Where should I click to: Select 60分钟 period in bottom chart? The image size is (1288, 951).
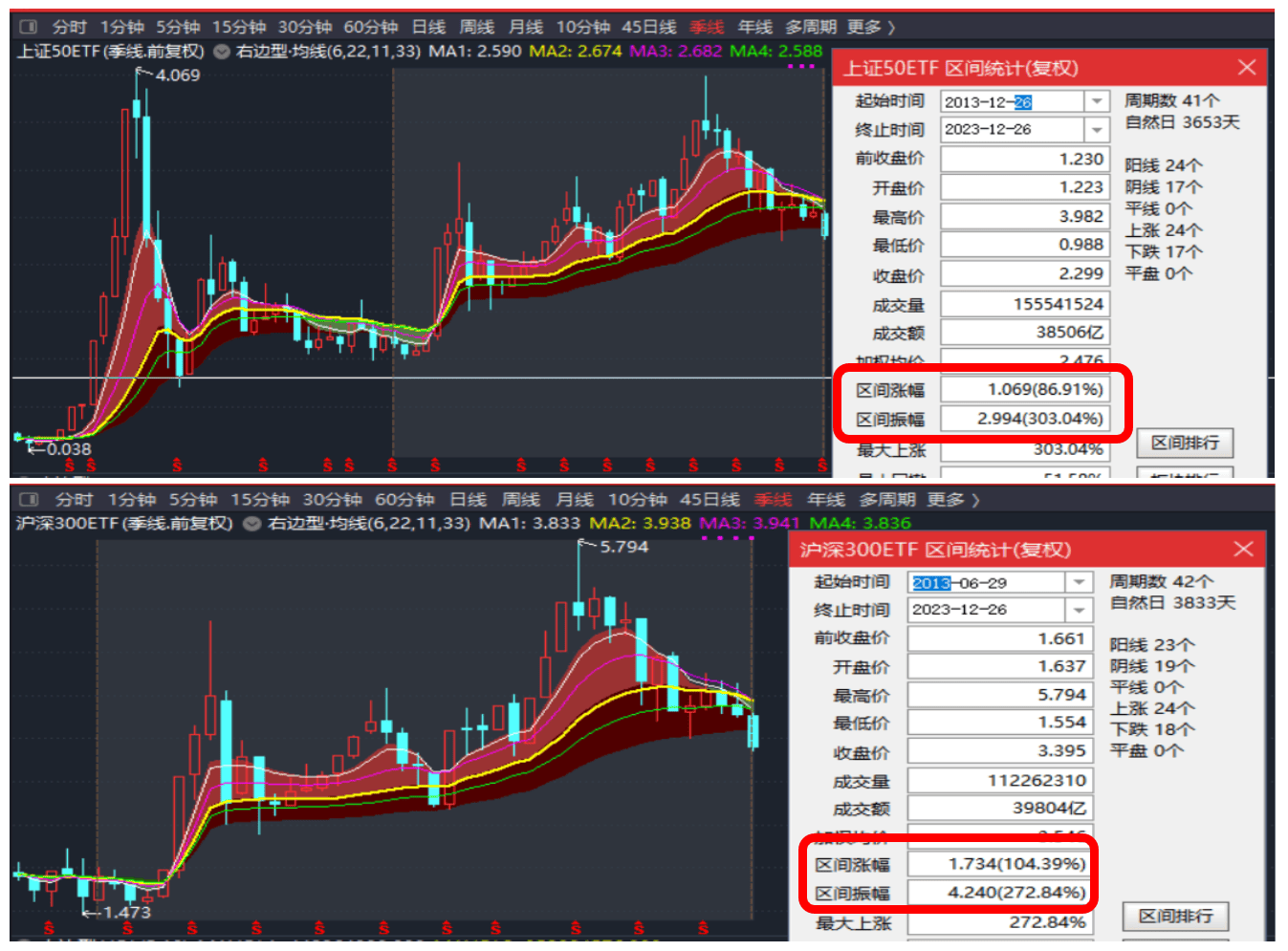[404, 499]
